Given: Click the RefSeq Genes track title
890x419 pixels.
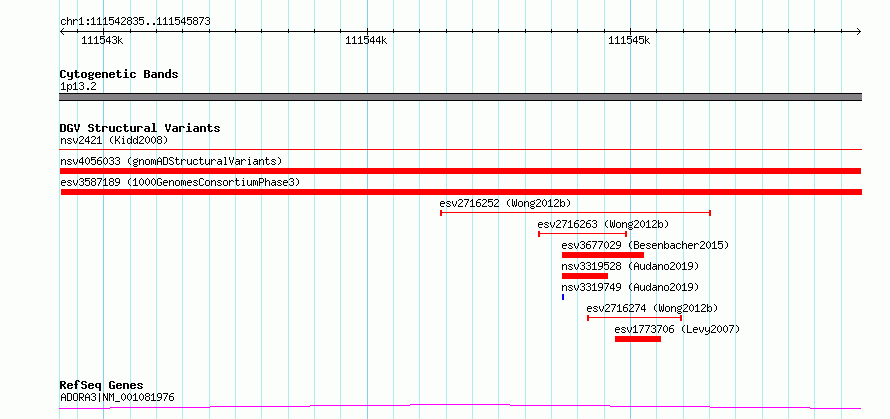Looking at the screenshot, I should click(102, 386).
